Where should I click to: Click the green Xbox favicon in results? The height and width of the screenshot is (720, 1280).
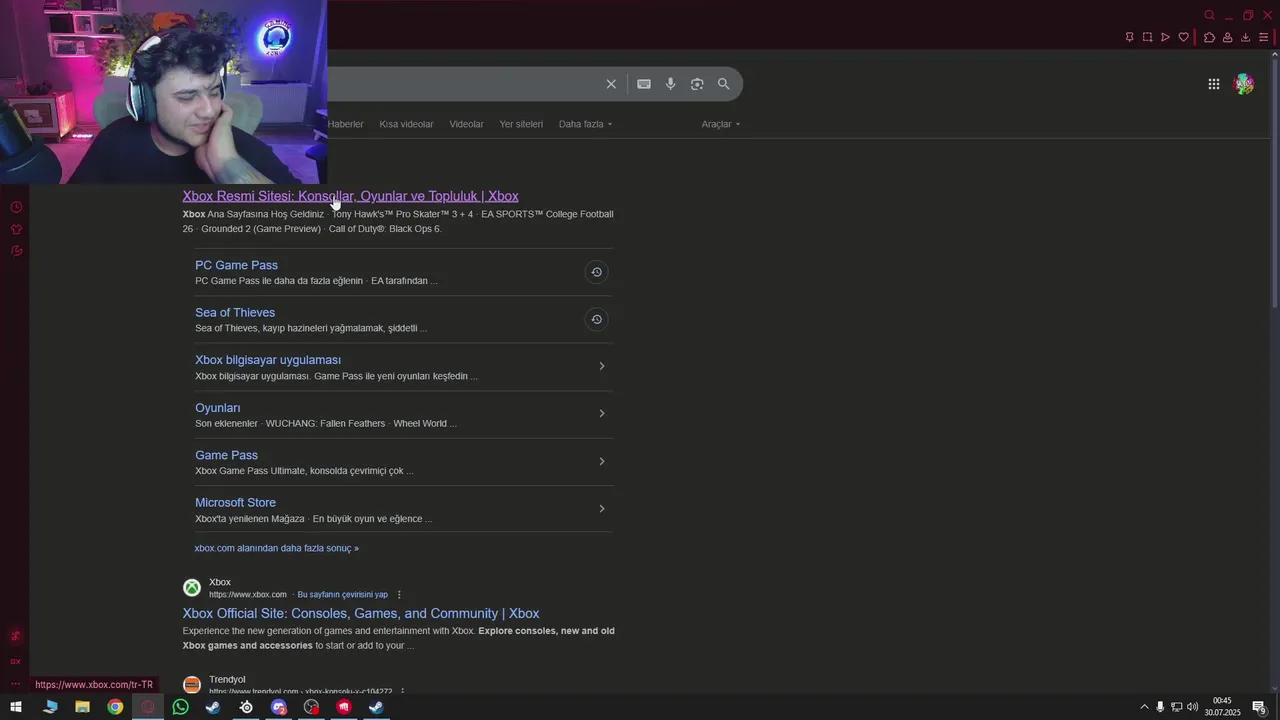point(192,587)
